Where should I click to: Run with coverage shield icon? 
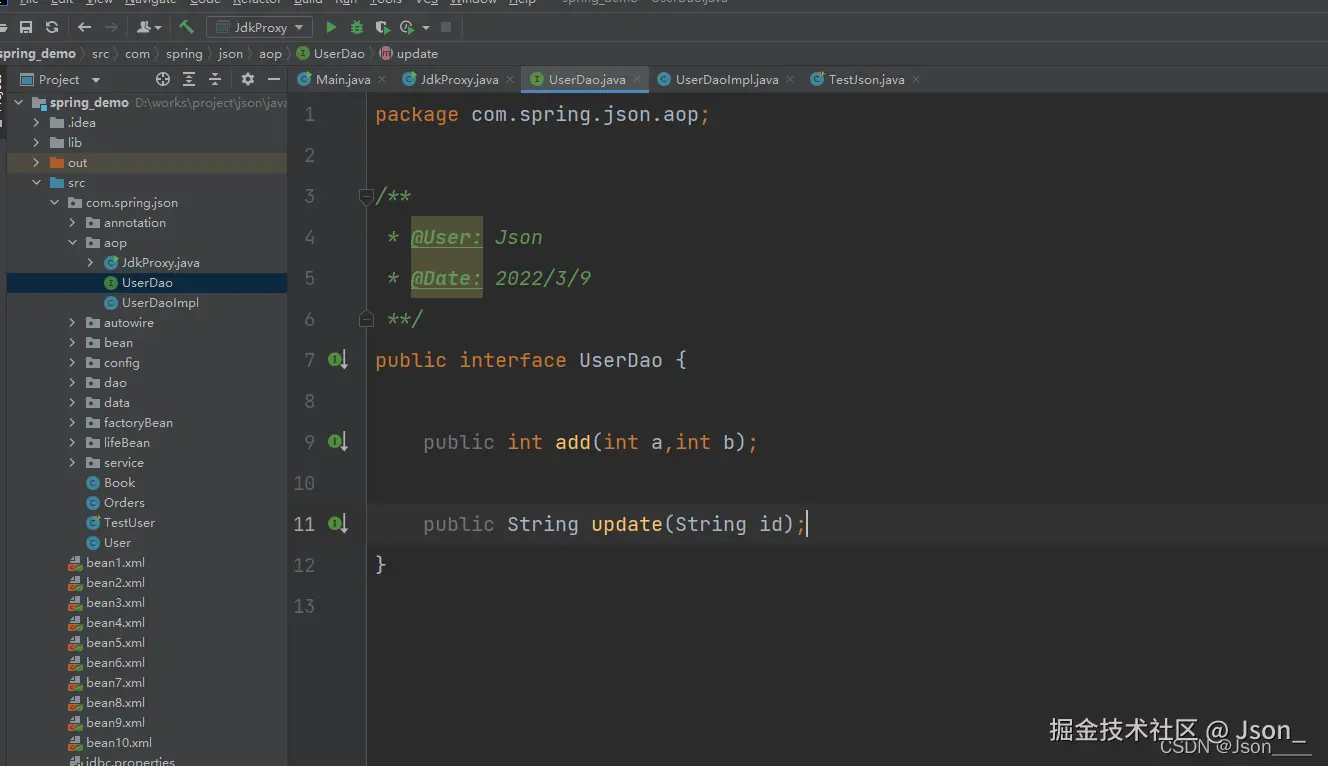(x=382, y=28)
